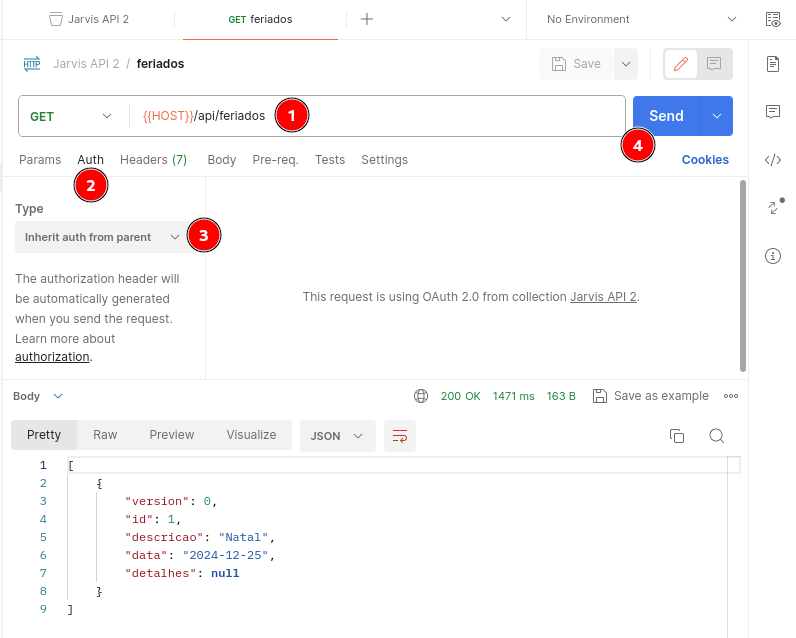Open the tabs overflow chevron
Viewport: 796px width, 638px height.
(506, 19)
